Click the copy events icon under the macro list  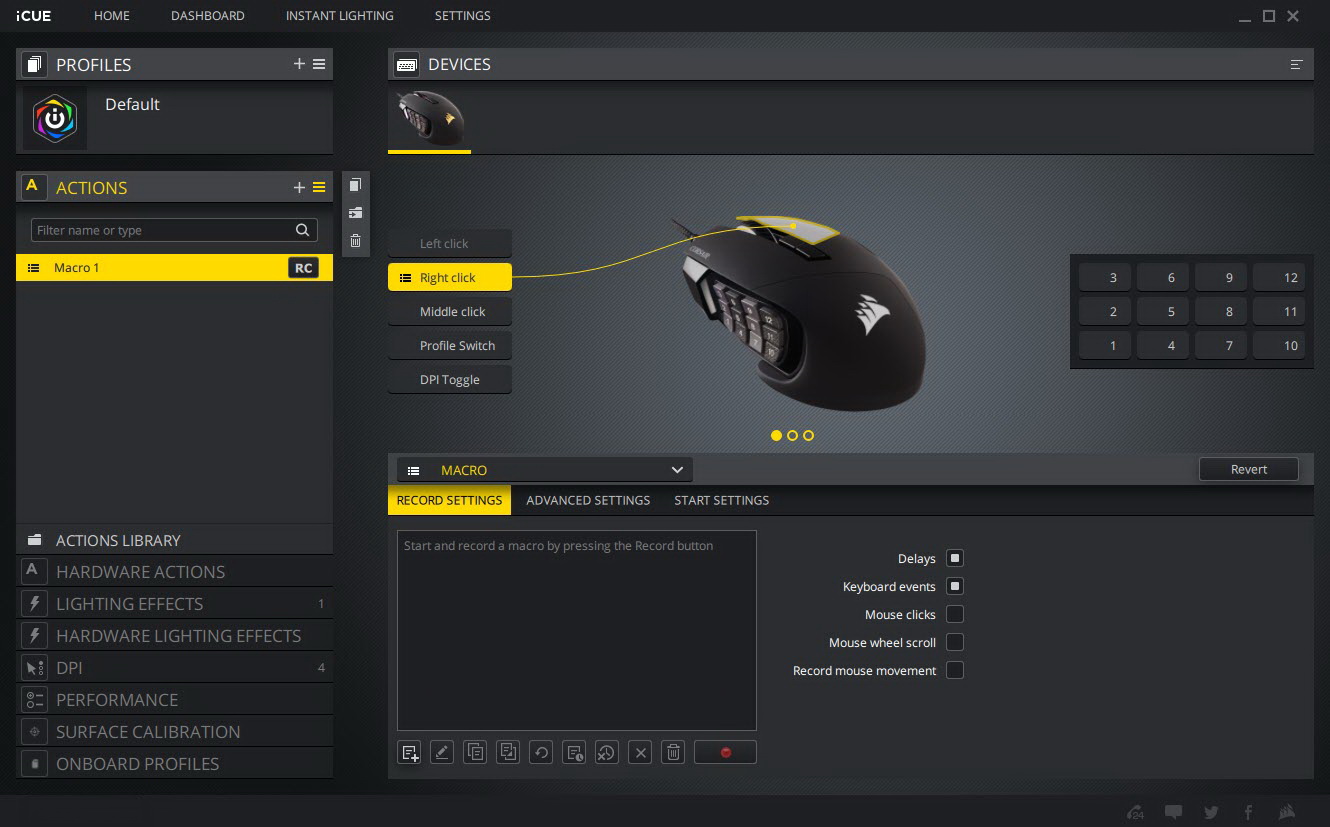pos(475,752)
